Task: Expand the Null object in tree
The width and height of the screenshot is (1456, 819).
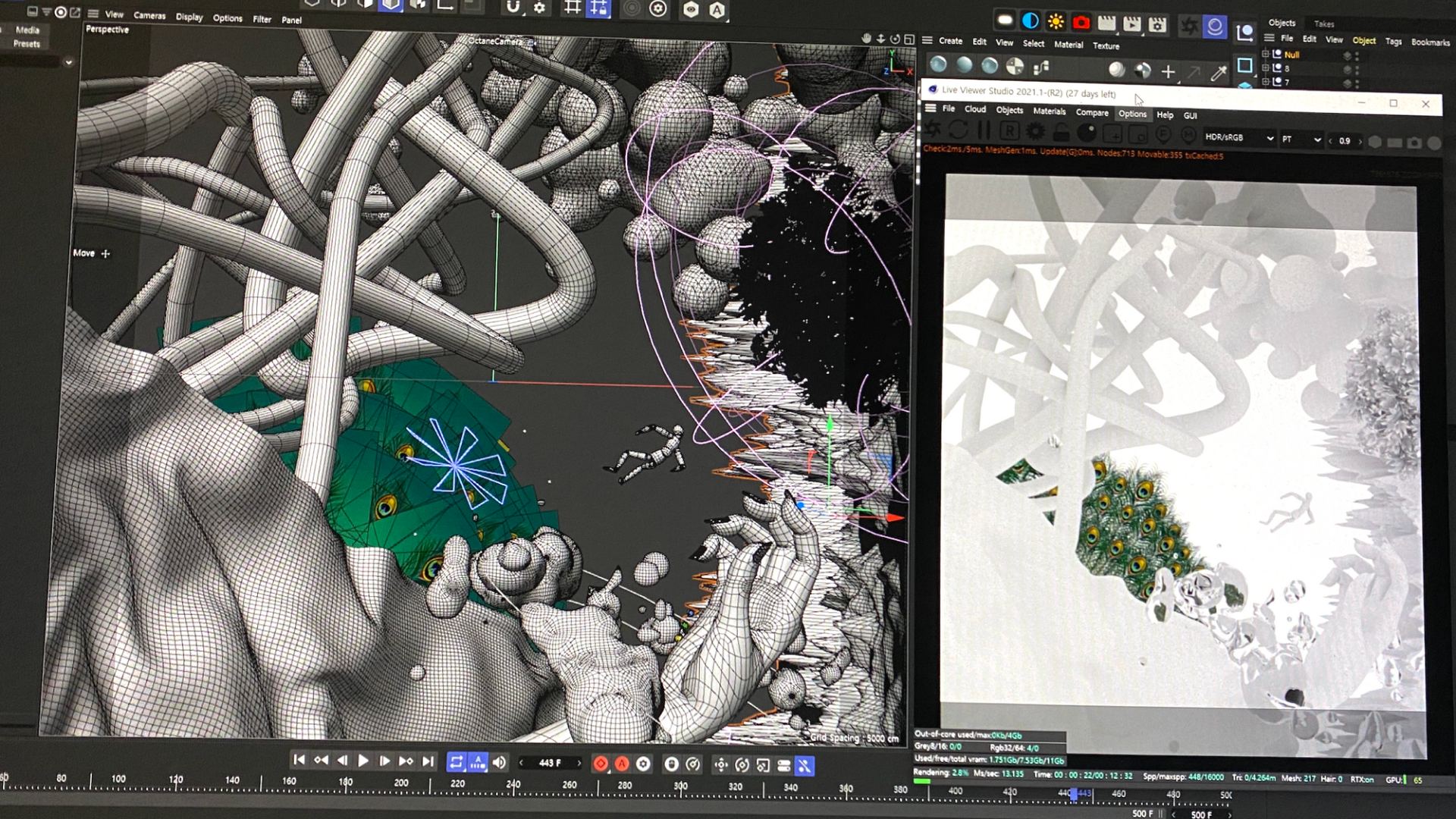Action: (x=1265, y=54)
